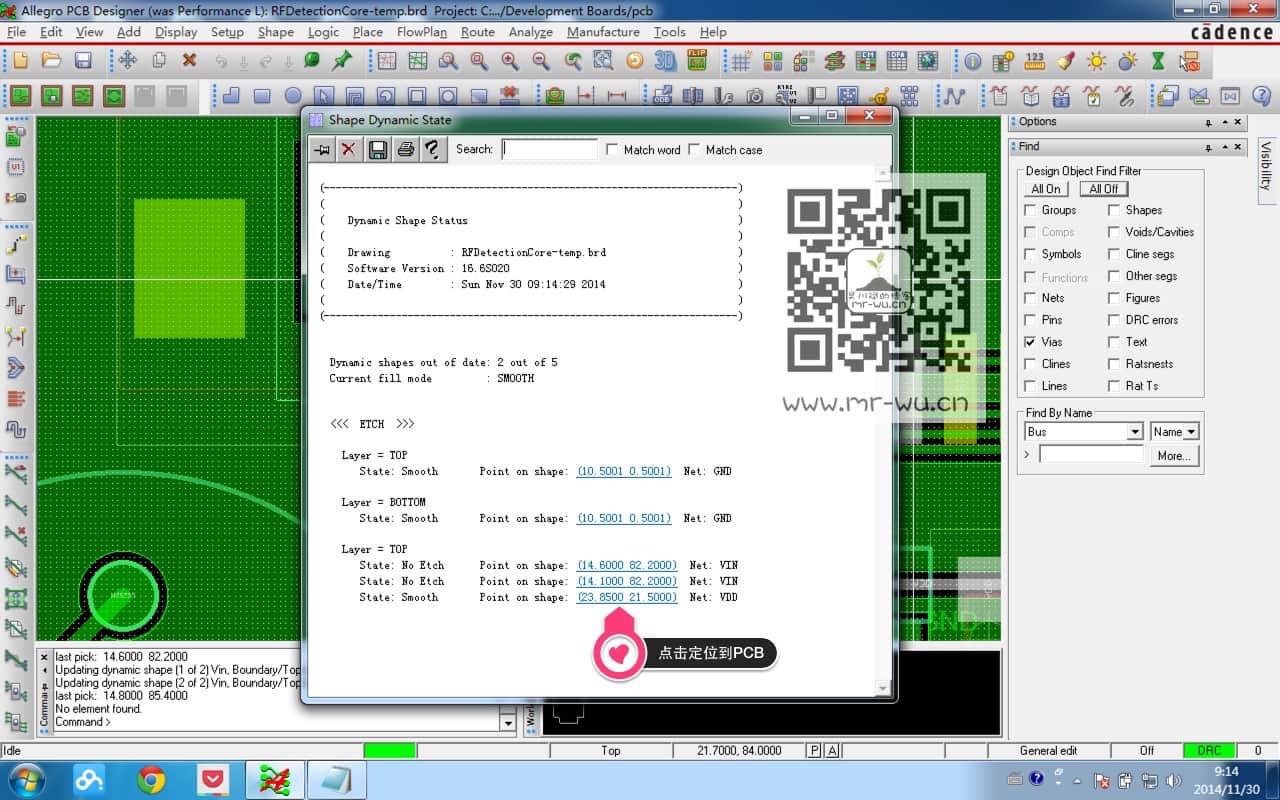The image size is (1280, 800).
Task: Check the DRC errors find filter
Action: [1114, 320]
